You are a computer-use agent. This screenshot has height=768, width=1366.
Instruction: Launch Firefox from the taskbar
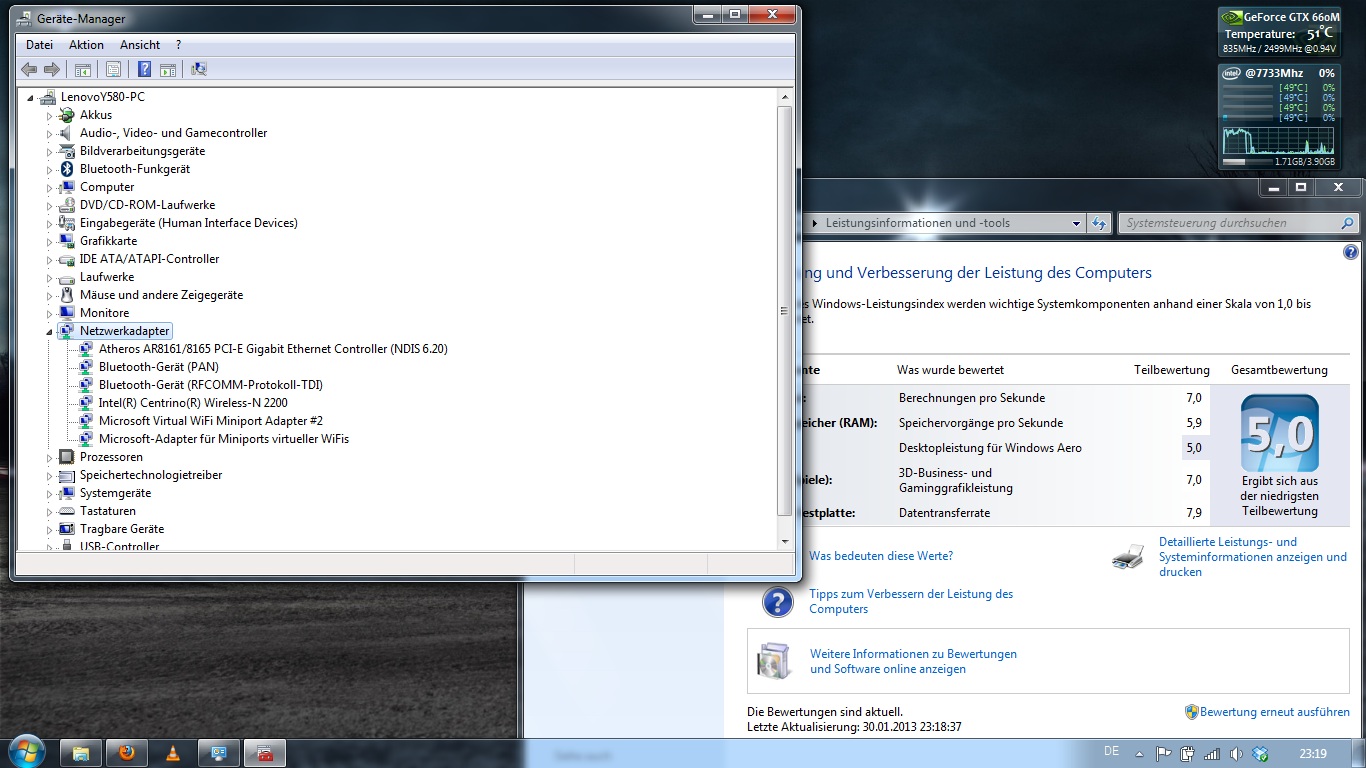(127, 753)
